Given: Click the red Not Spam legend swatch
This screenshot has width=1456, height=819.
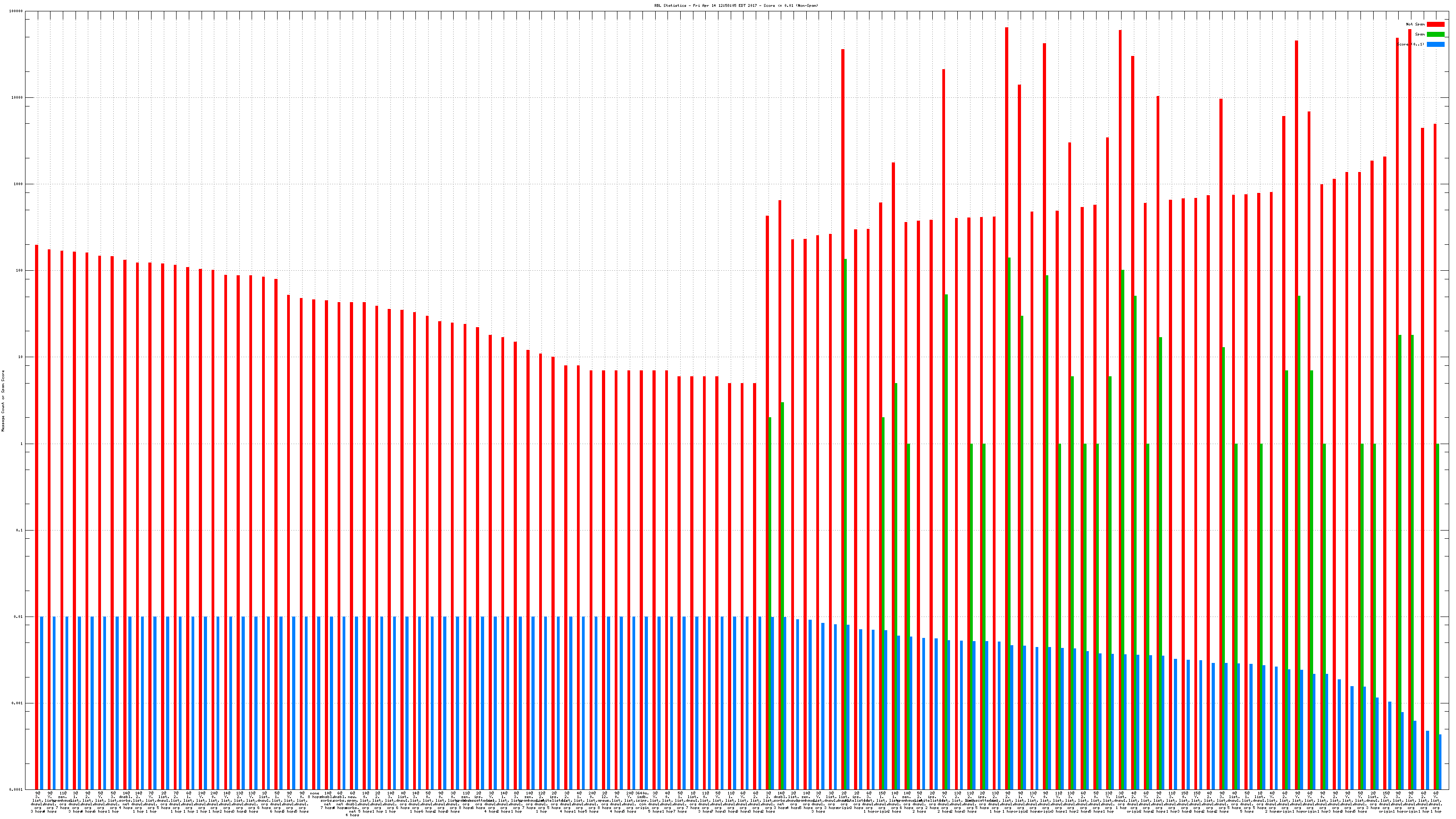Looking at the screenshot, I should [1435, 24].
